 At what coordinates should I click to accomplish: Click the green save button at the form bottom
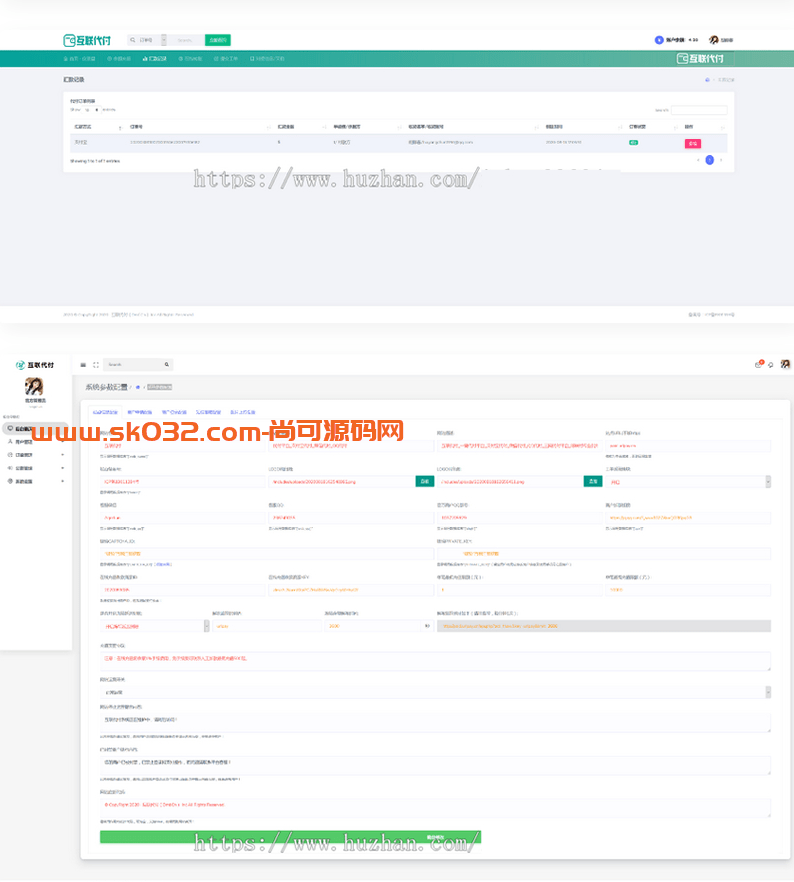coord(290,838)
